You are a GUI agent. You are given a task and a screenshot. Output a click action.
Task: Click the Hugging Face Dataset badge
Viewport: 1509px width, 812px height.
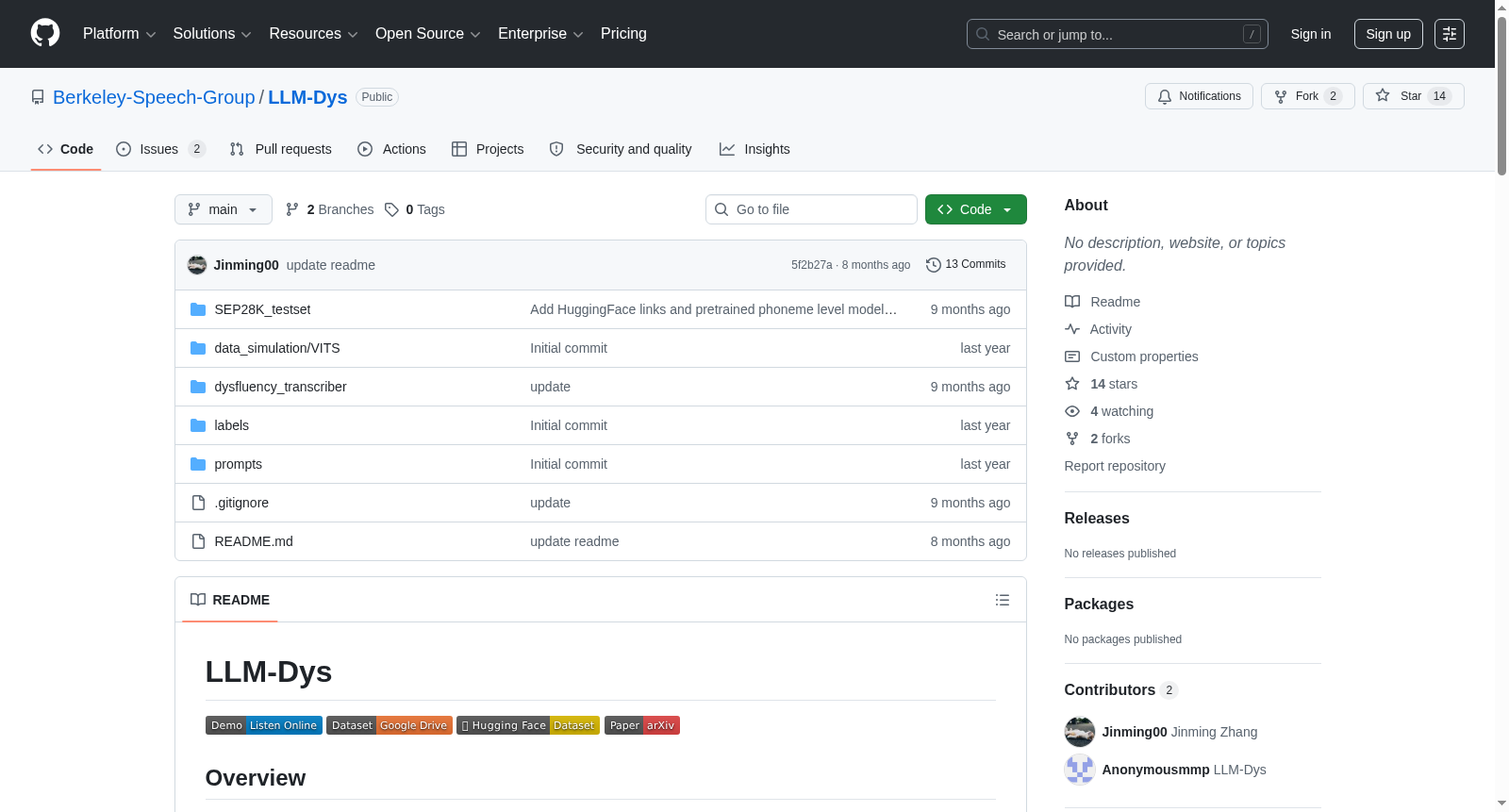(528, 725)
